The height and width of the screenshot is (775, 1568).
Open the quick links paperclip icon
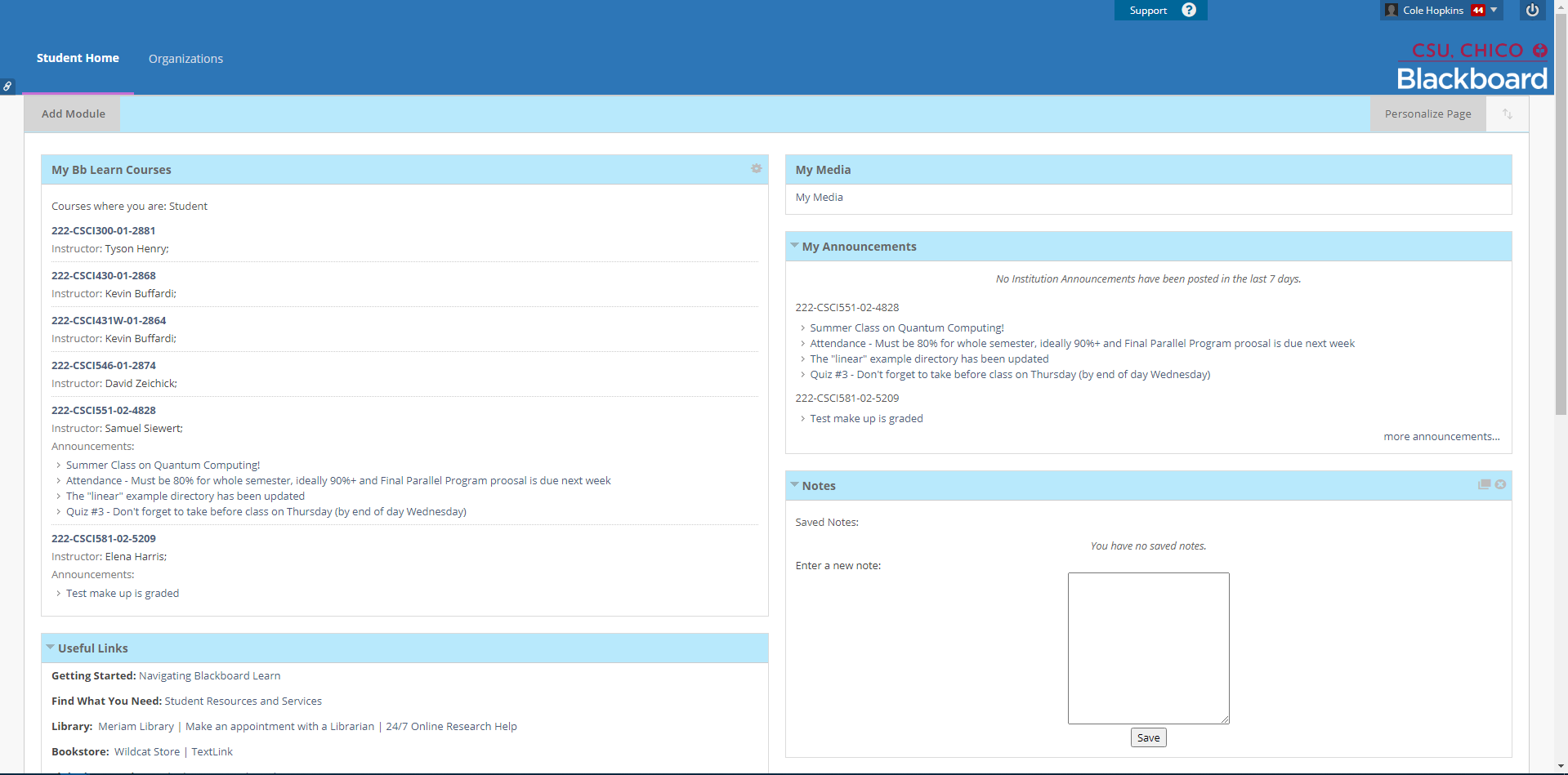(x=8, y=86)
